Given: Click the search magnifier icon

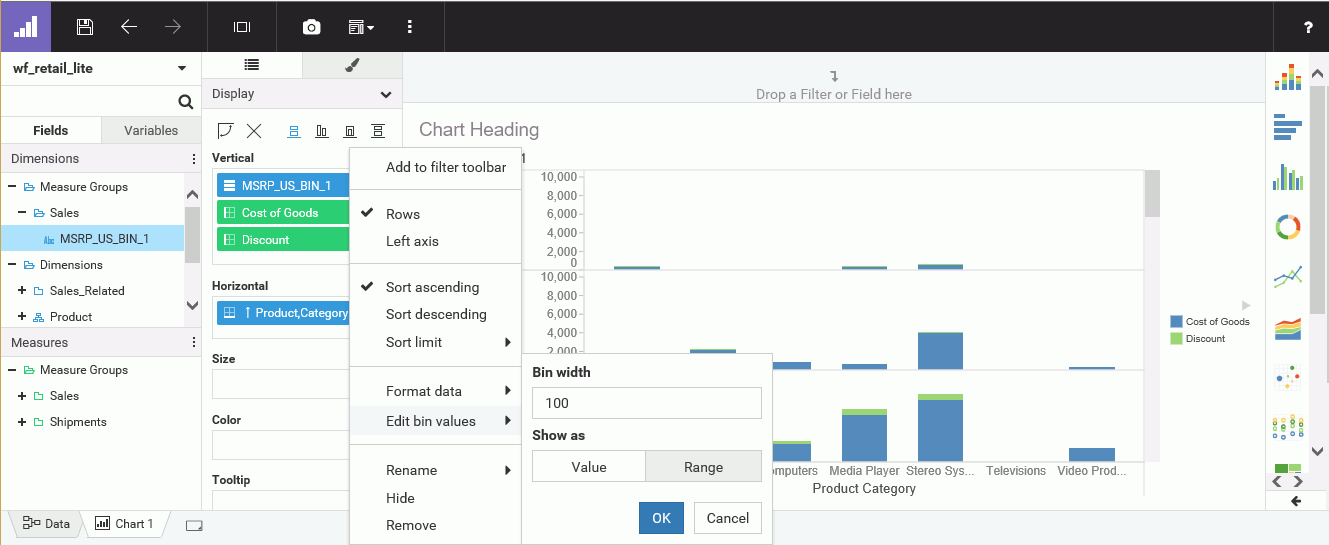Looking at the screenshot, I should coord(185,101).
